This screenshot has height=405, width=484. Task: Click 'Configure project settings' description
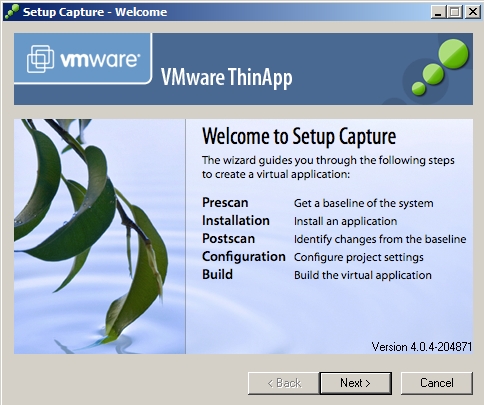359,257
